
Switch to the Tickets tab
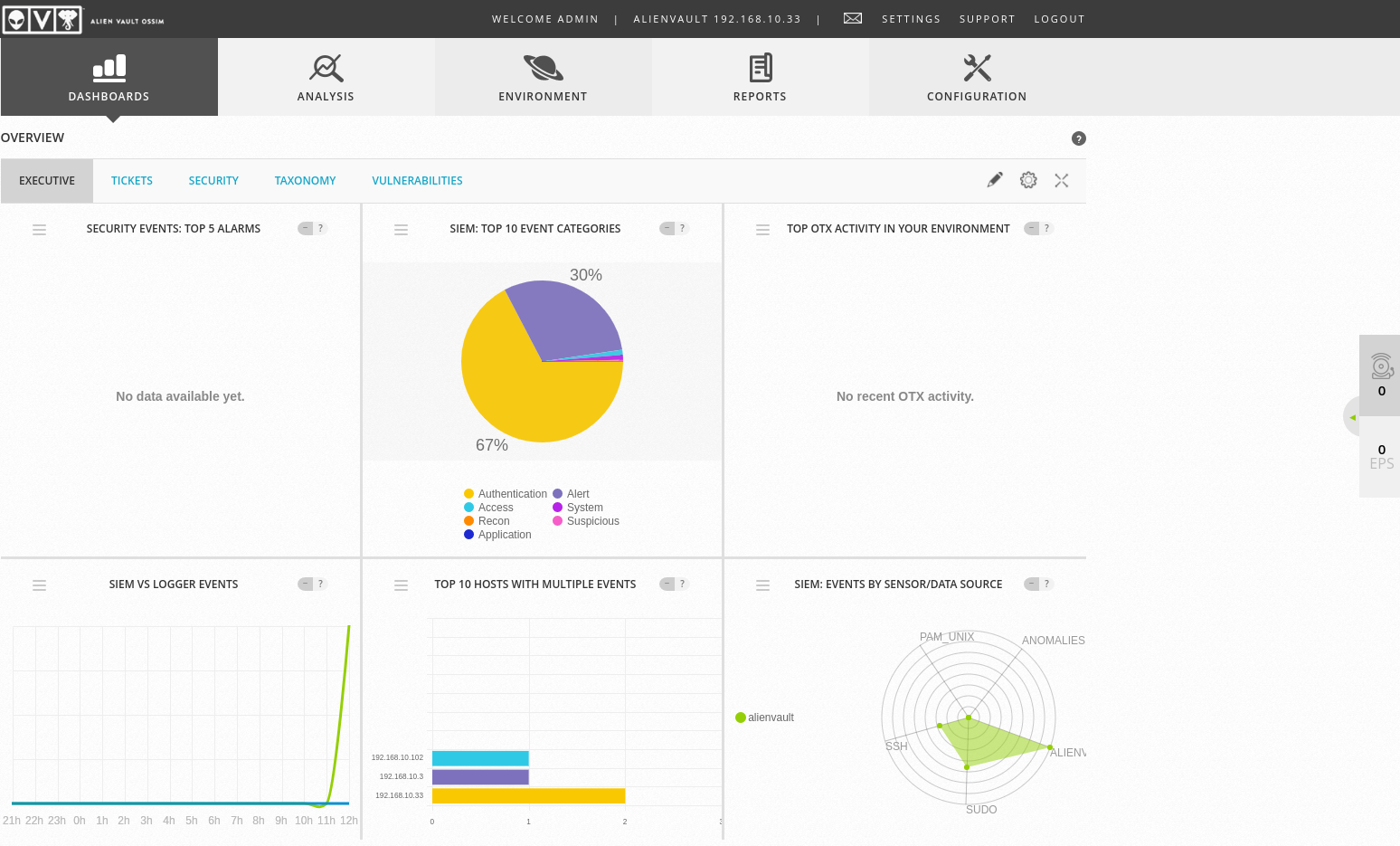[131, 181]
